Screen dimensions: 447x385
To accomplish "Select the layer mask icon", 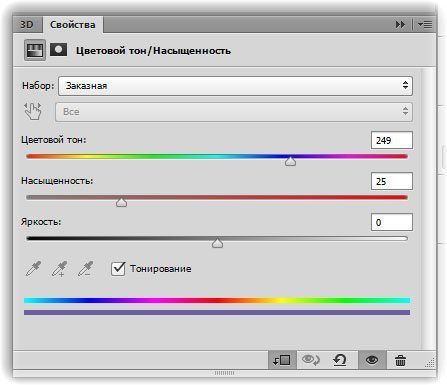I will tap(58, 50).
